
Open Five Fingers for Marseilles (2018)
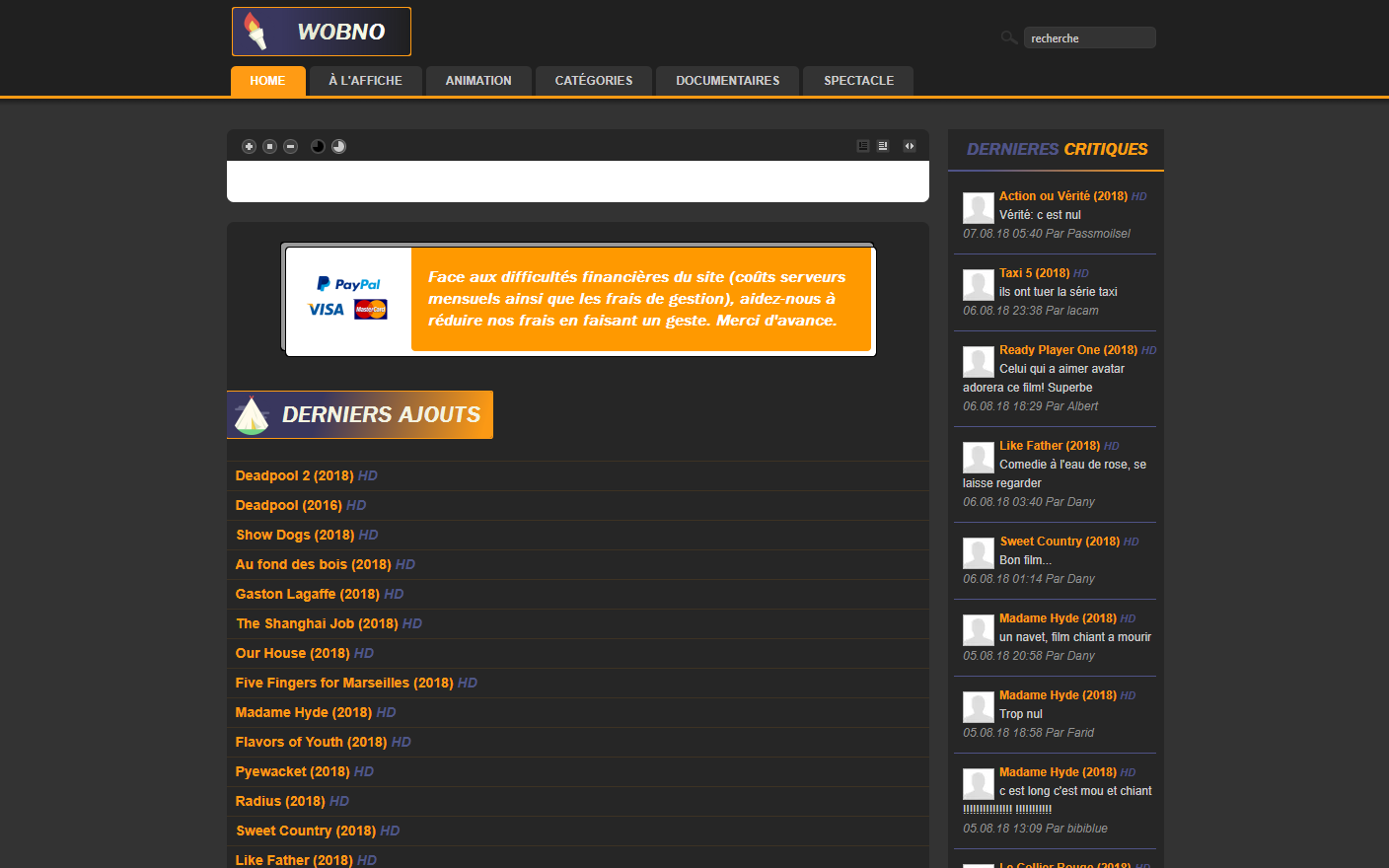344,683
